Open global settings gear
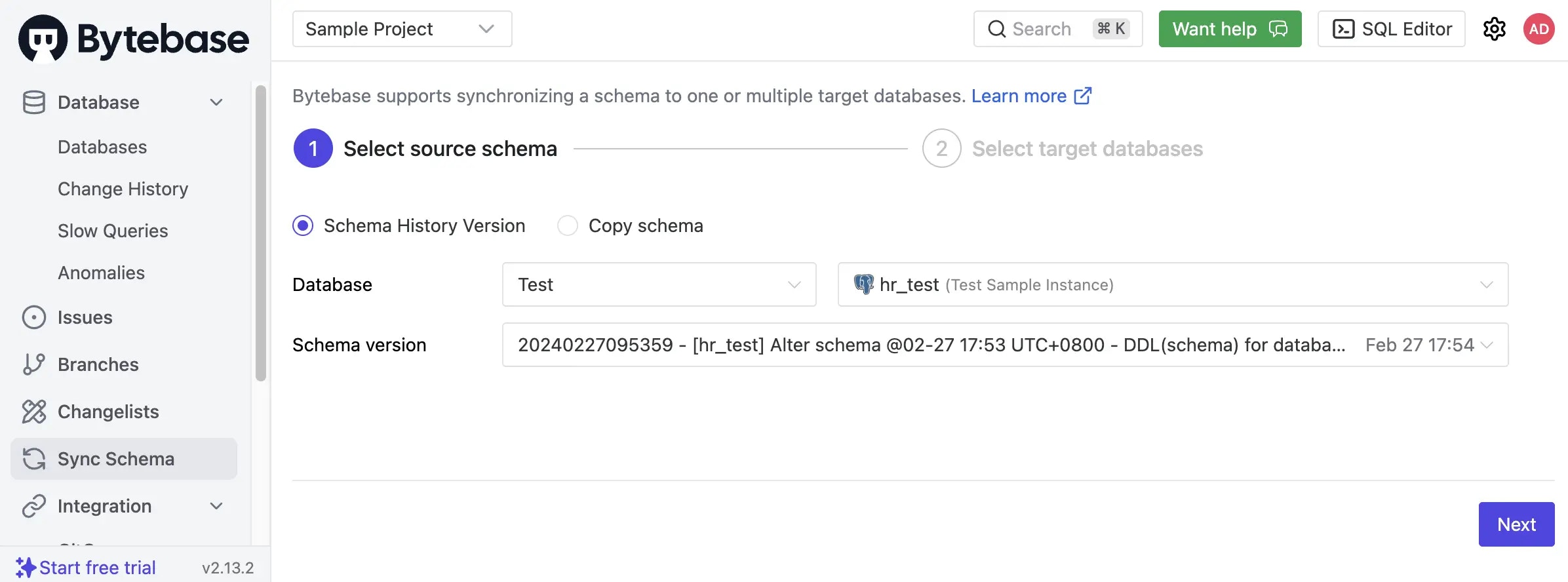This screenshot has height=582, width=1568. tap(1495, 29)
